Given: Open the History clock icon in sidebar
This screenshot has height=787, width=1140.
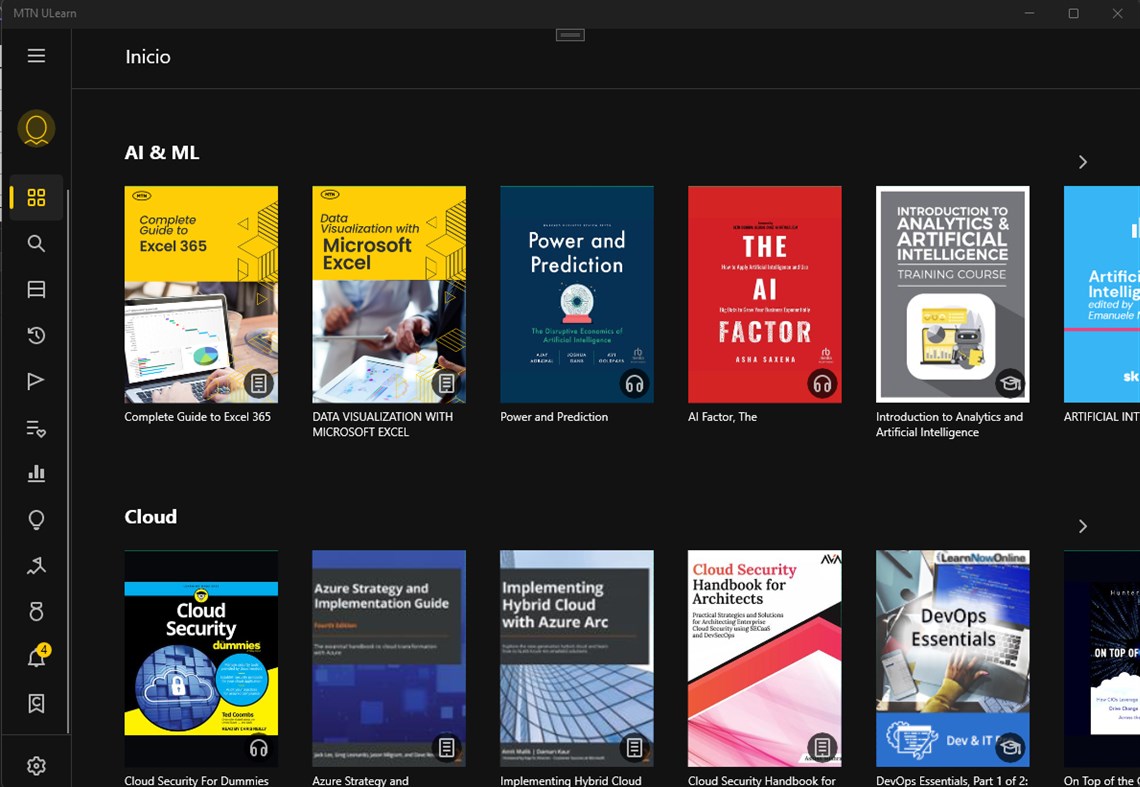Looking at the screenshot, I should [x=36, y=335].
